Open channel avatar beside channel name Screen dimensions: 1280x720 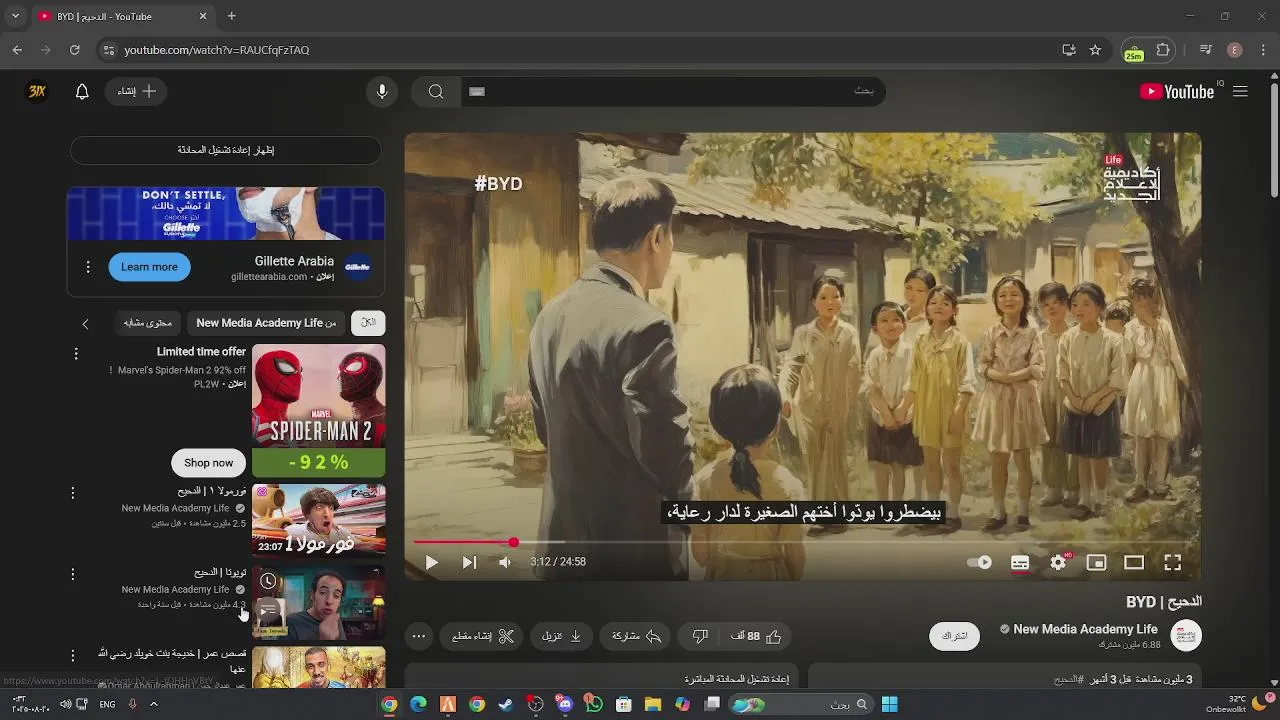pos(1186,635)
